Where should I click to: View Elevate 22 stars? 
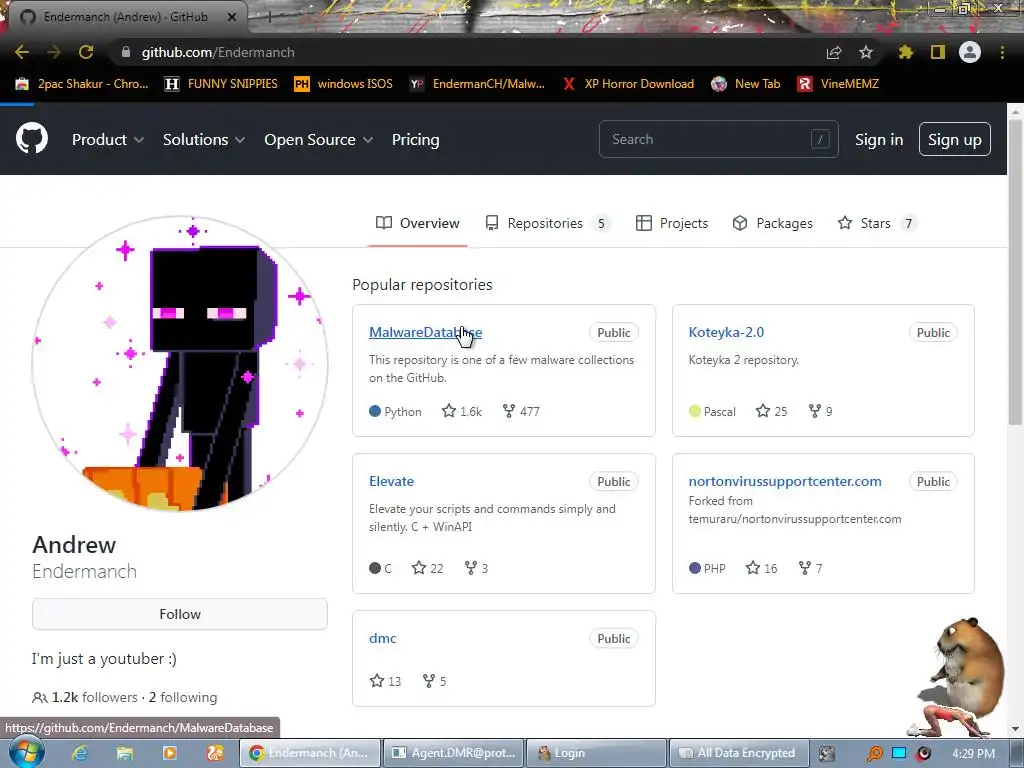[428, 568]
